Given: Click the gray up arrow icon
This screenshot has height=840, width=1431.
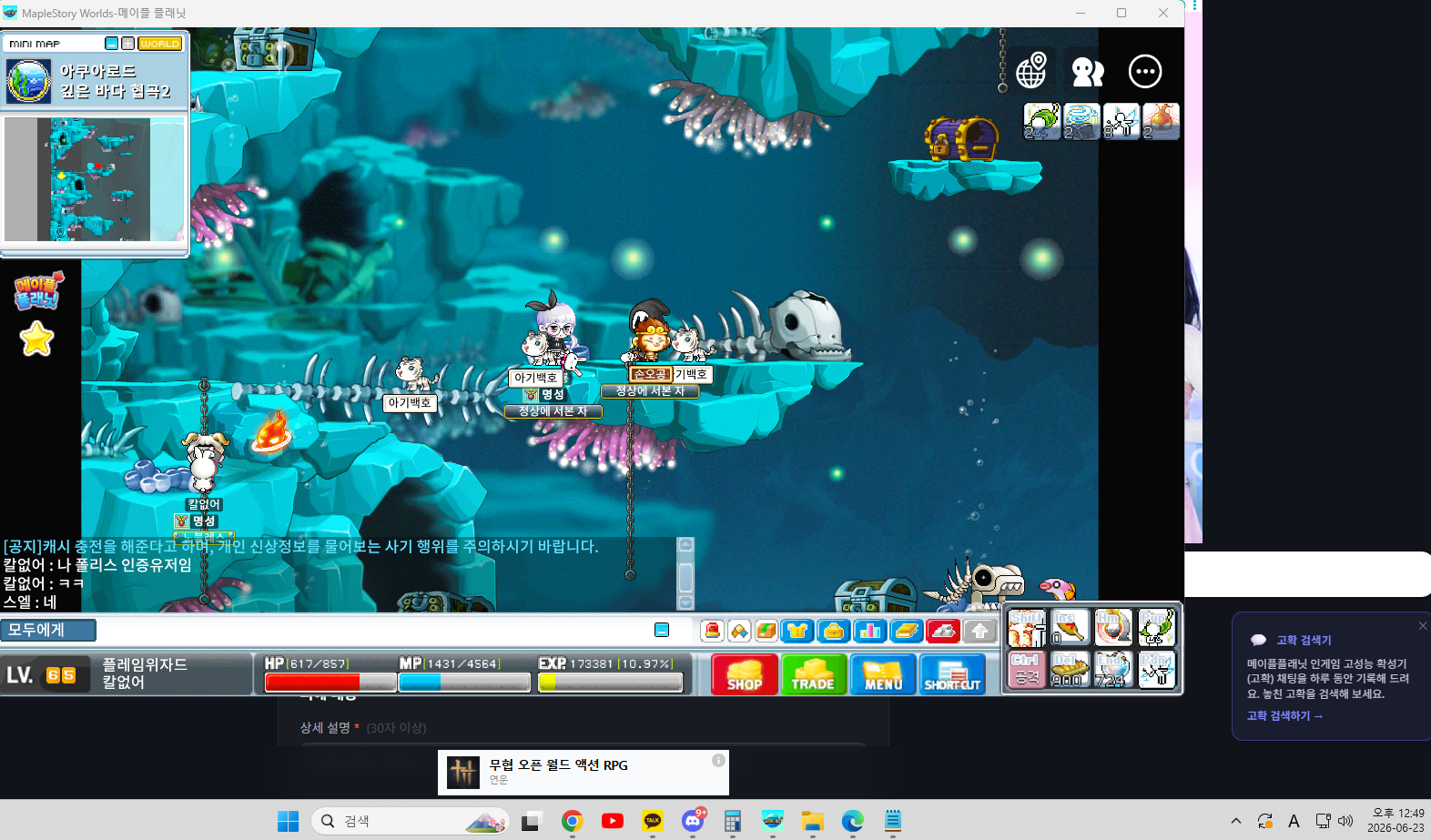Looking at the screenshot, I should pos(979,630).
